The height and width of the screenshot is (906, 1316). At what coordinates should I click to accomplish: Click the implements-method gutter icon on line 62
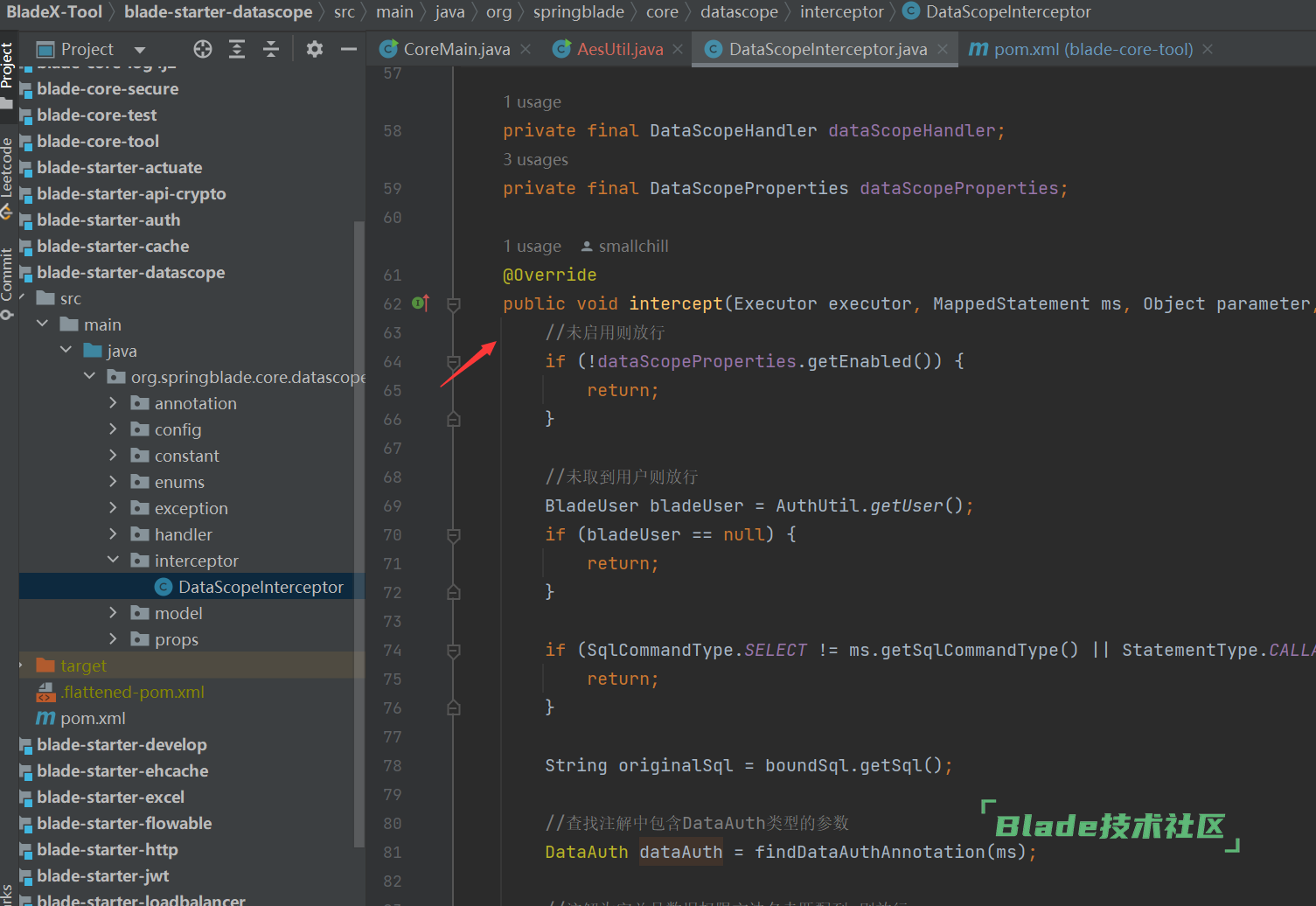click(421, 303)
